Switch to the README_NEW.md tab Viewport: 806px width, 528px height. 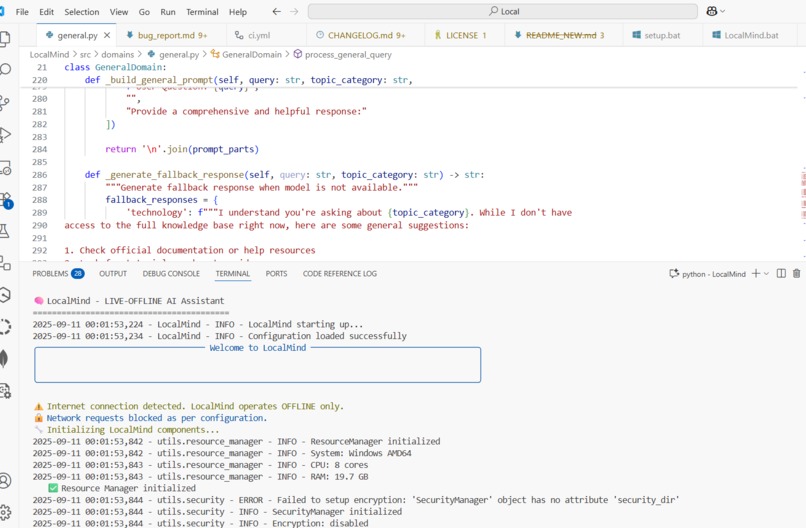pos(564,35)
